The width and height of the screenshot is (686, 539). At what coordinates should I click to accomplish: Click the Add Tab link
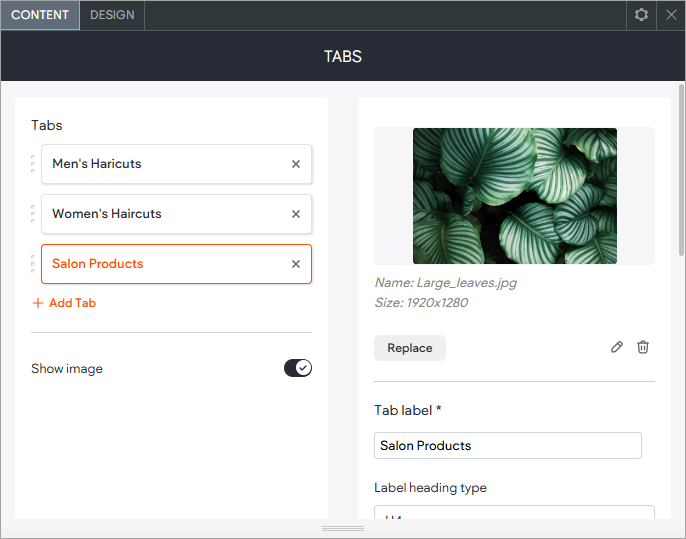(x=65, y=303)
